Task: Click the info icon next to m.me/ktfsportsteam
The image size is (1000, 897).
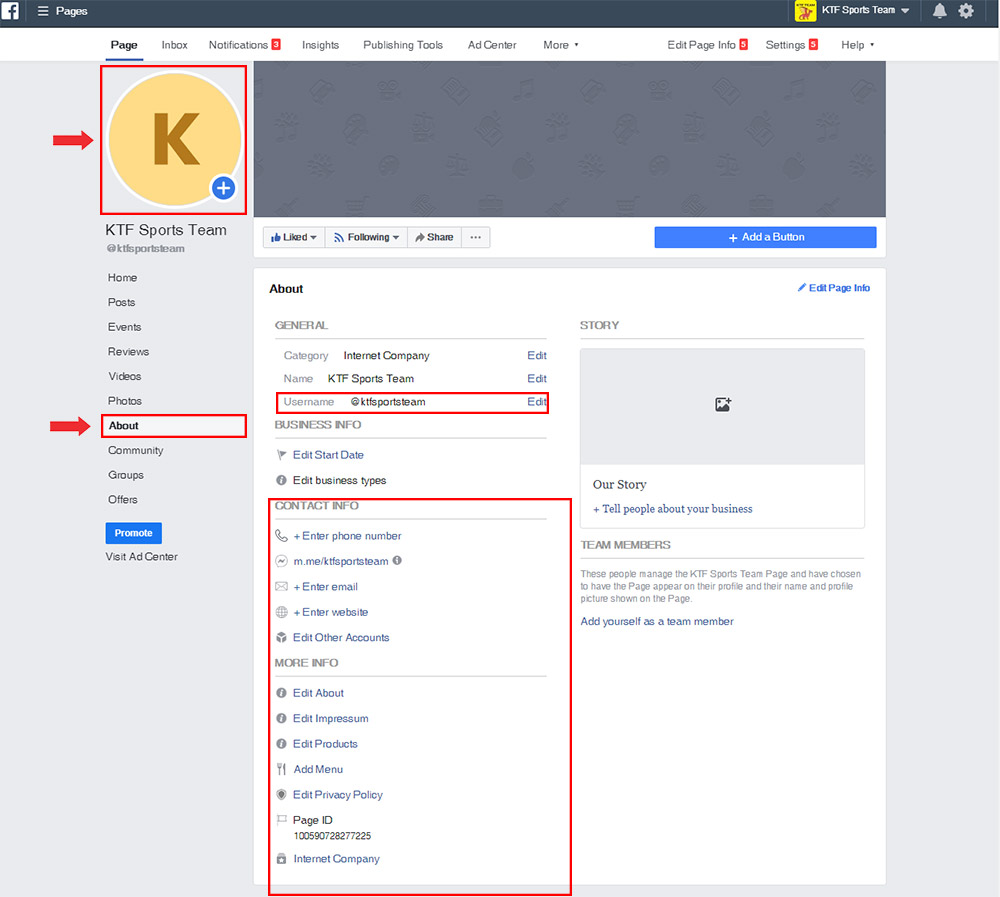Action: pos(397,561)
